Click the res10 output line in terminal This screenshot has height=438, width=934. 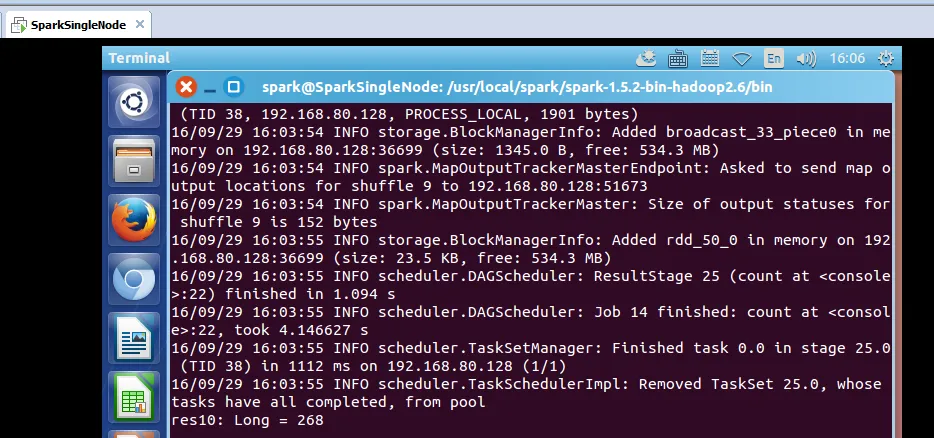tap(247, 420)
